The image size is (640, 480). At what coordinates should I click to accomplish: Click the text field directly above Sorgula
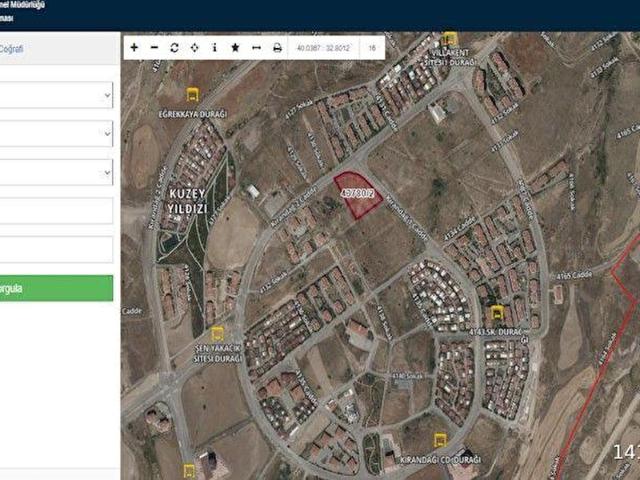pyautogui.click(x=56, y=249)
